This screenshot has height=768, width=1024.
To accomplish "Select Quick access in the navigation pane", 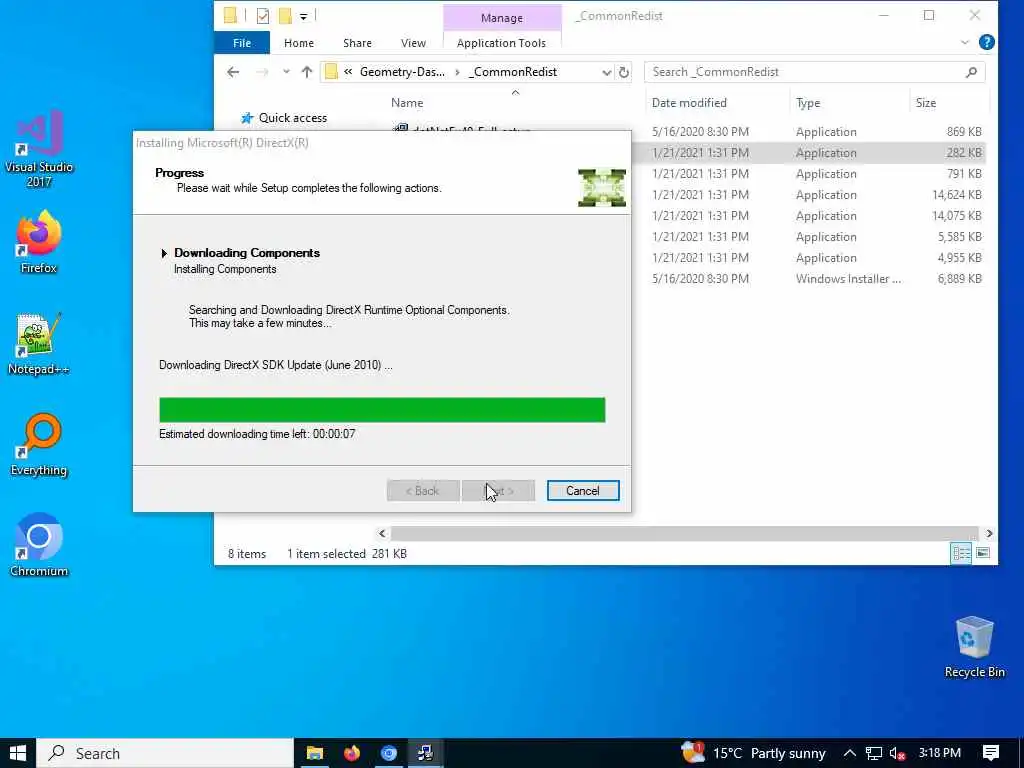I will pyautogui.click(x=293, y=118).
